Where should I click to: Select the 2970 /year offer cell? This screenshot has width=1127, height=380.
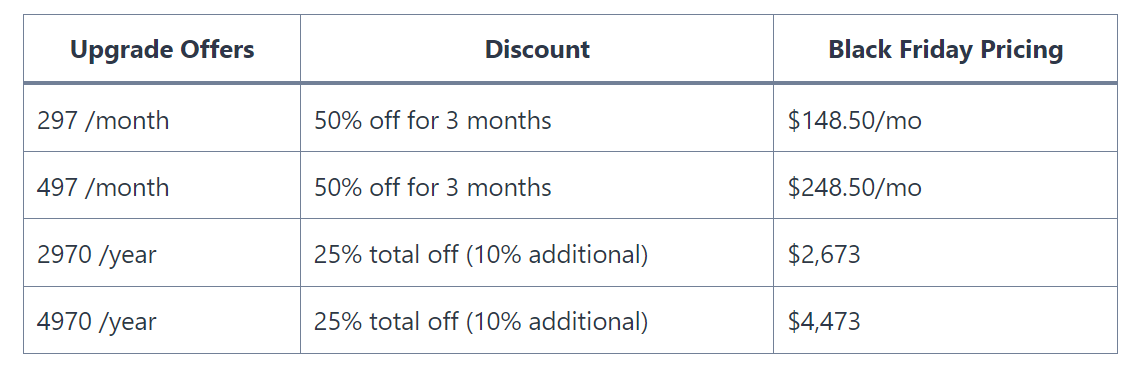point(162,254)
